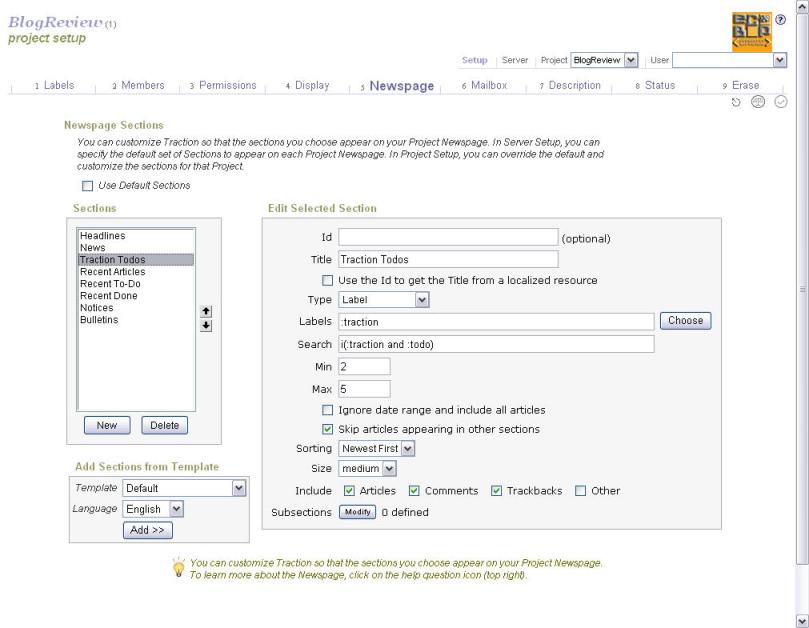Click the checkmark apply icon
Screen dimensions: 809x628
(781, 103)
